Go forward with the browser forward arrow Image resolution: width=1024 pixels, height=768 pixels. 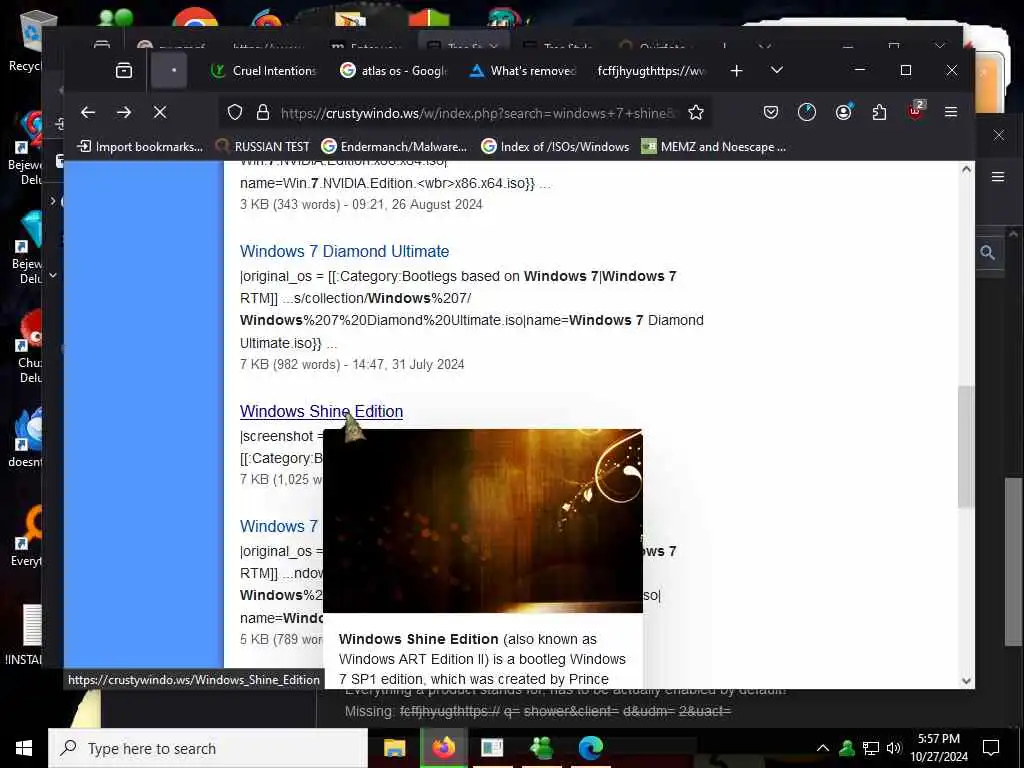(123, 113)
